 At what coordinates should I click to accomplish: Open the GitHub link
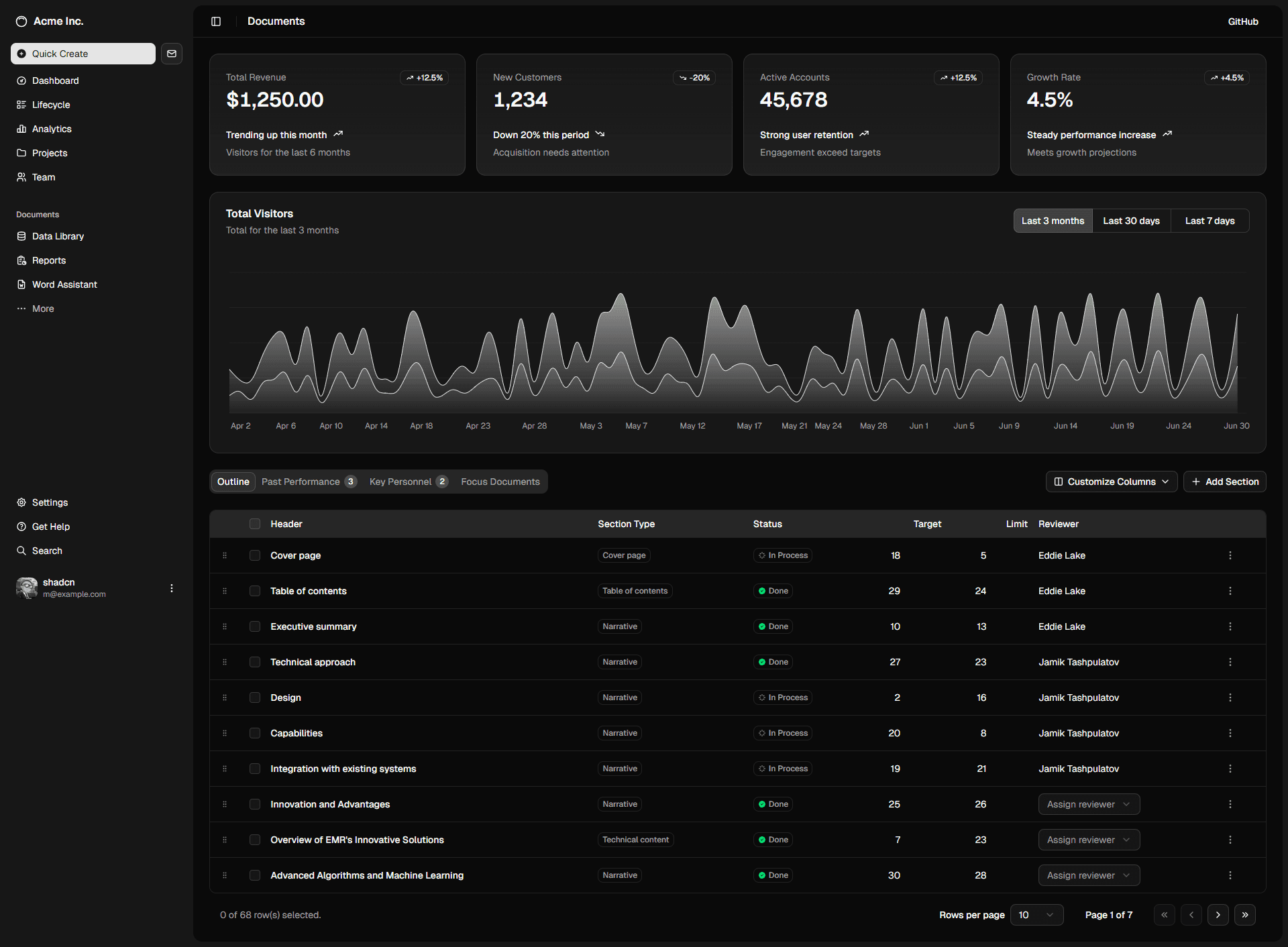1242,21
